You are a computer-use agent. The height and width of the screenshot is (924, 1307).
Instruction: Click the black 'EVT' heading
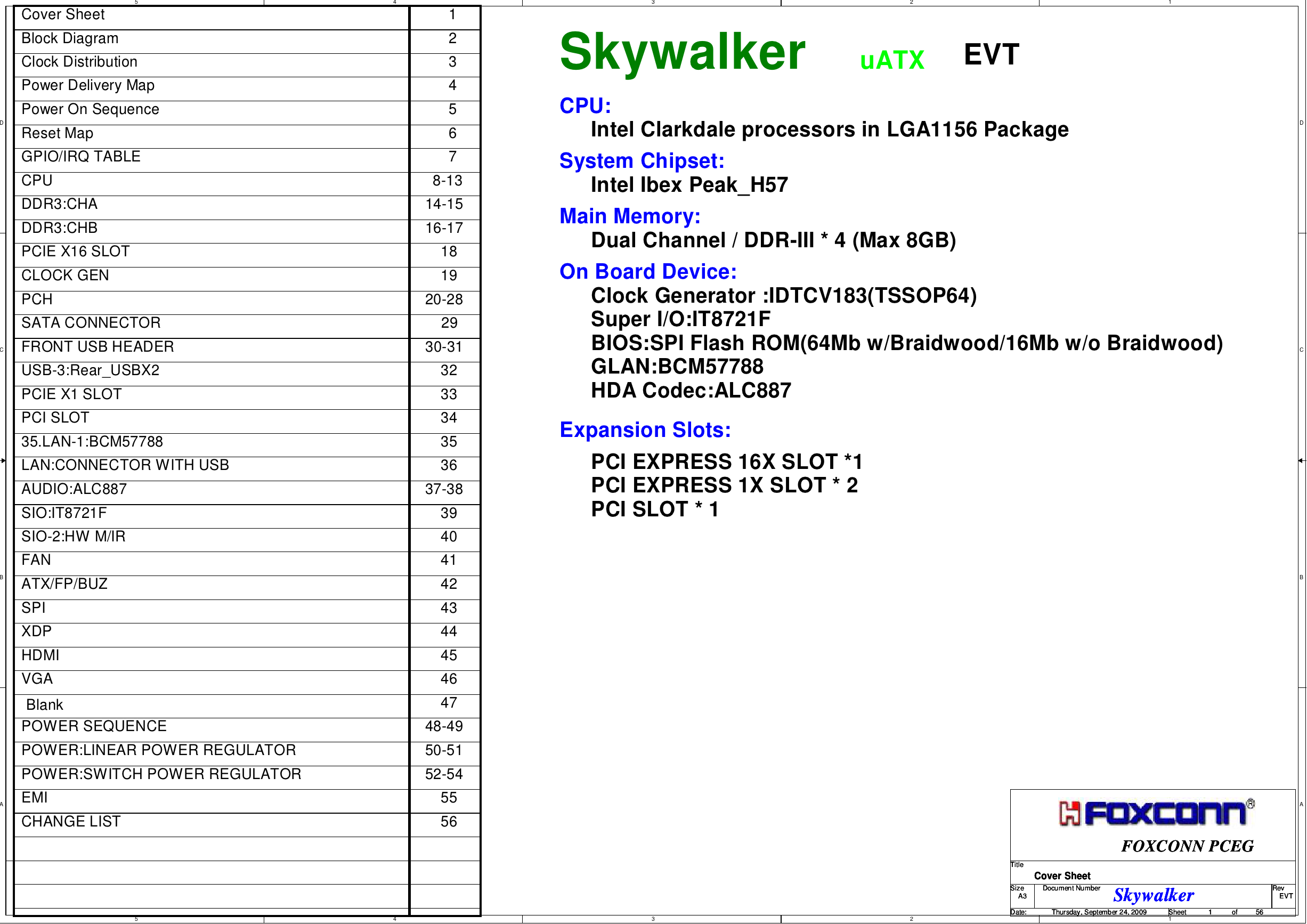click(x=991, y=55)
